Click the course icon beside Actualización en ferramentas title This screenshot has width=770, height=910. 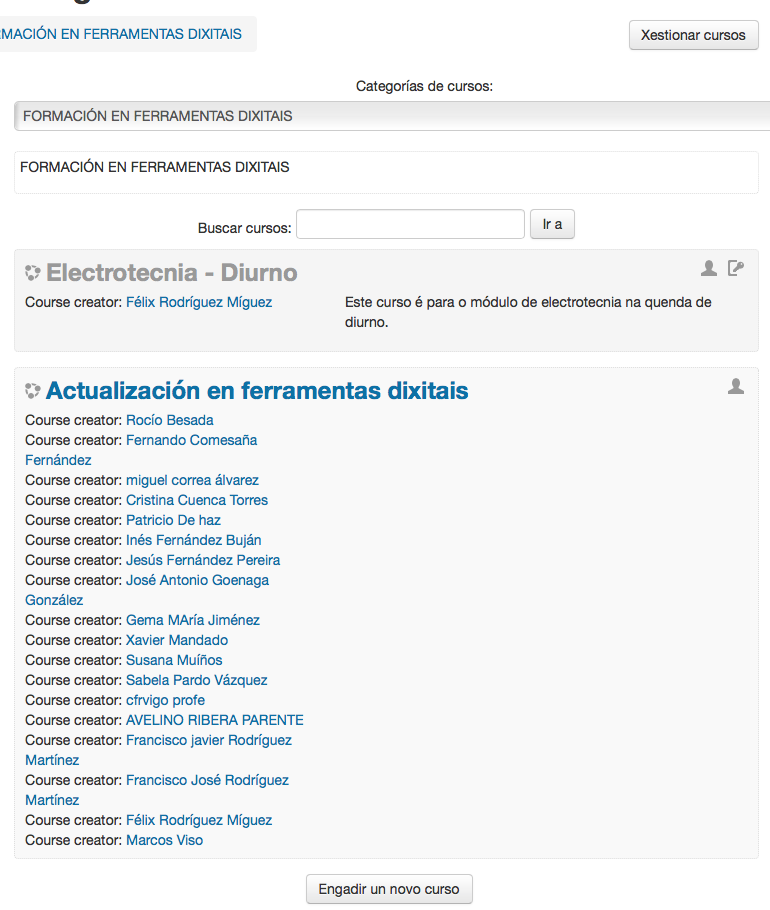coord(33,391)
